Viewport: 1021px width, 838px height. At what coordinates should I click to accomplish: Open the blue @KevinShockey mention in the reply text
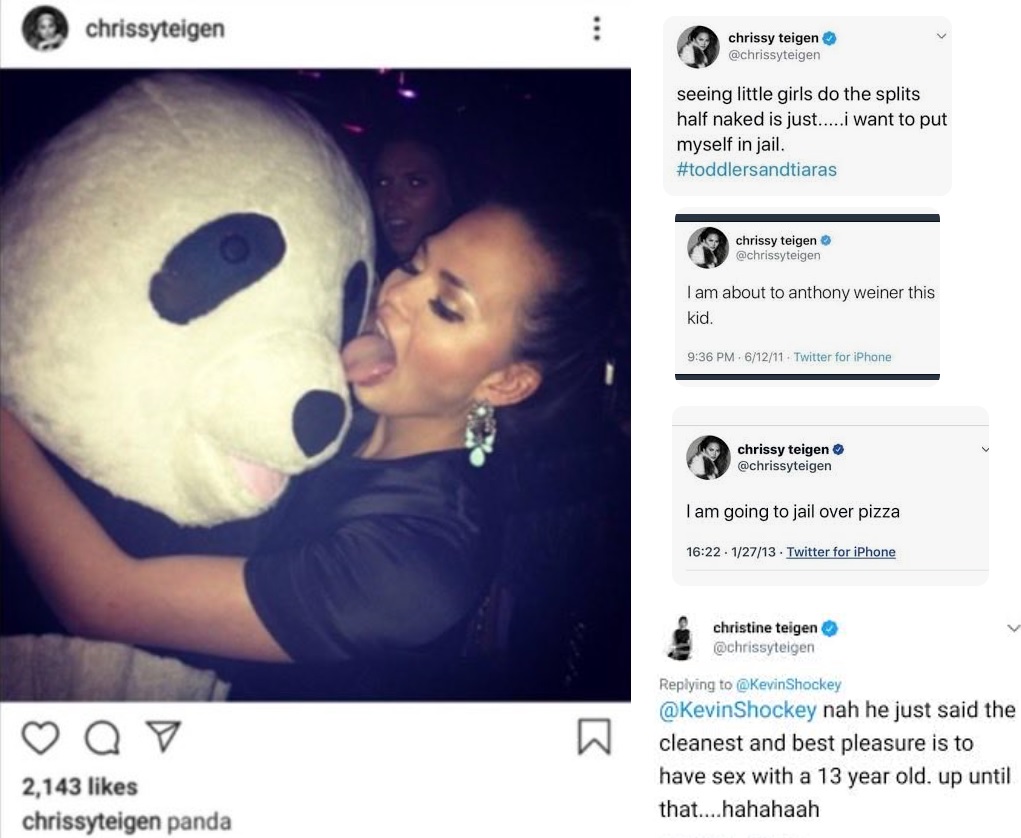point(738,710)
